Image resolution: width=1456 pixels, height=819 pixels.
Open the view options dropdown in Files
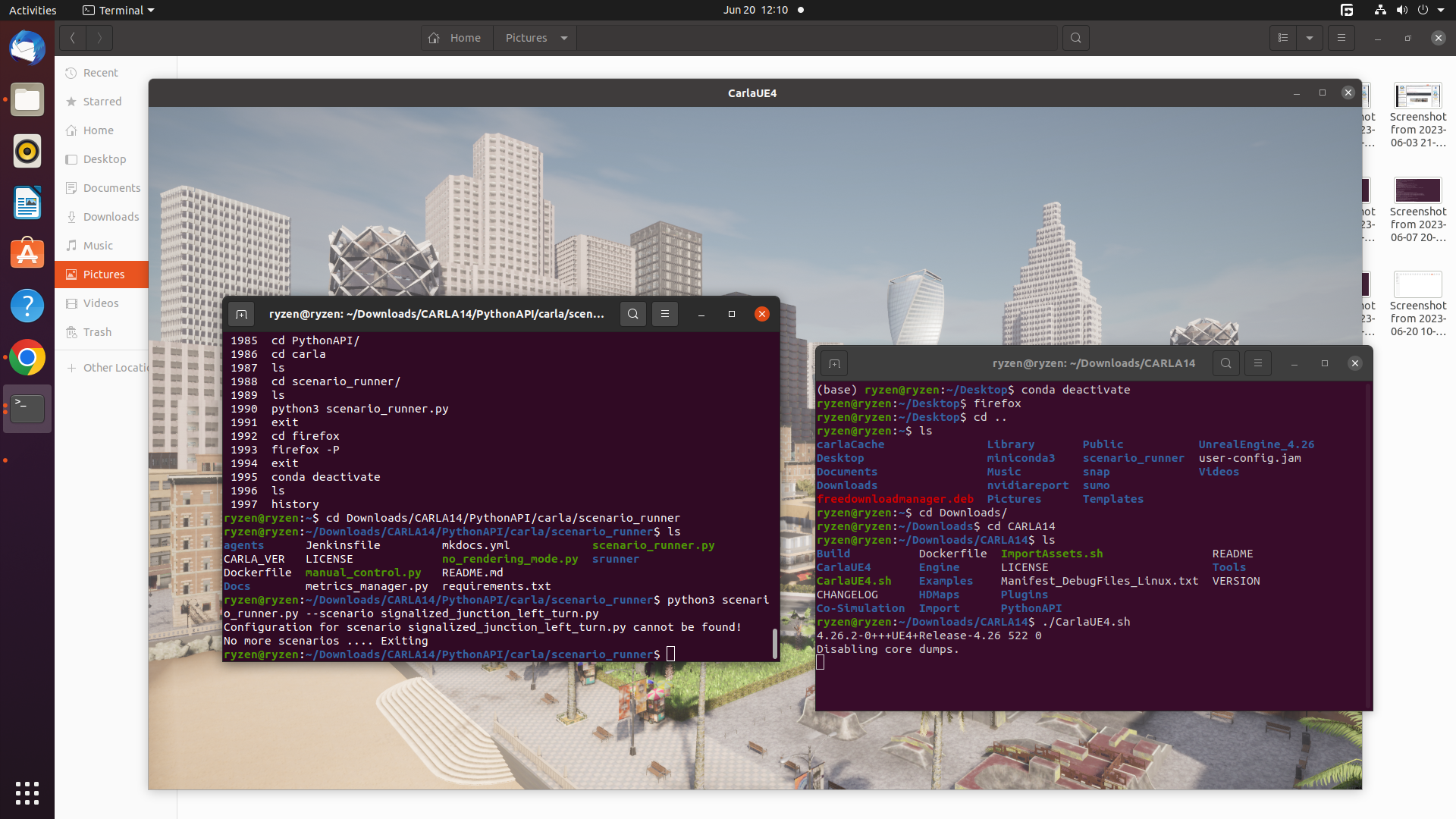pos(1310,37)
